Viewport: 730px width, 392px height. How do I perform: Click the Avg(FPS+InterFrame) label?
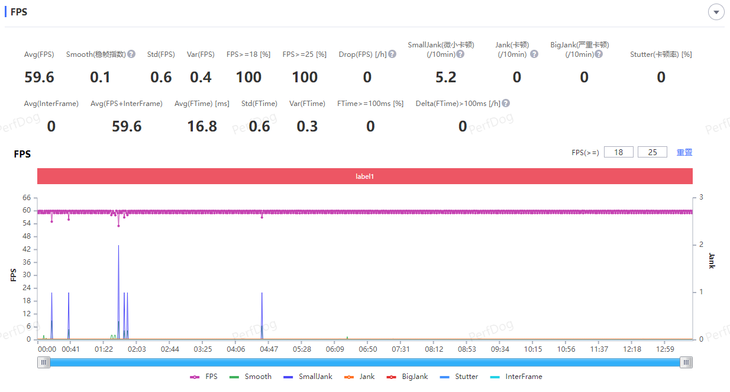pyautogui.click(x=126, y=103)
